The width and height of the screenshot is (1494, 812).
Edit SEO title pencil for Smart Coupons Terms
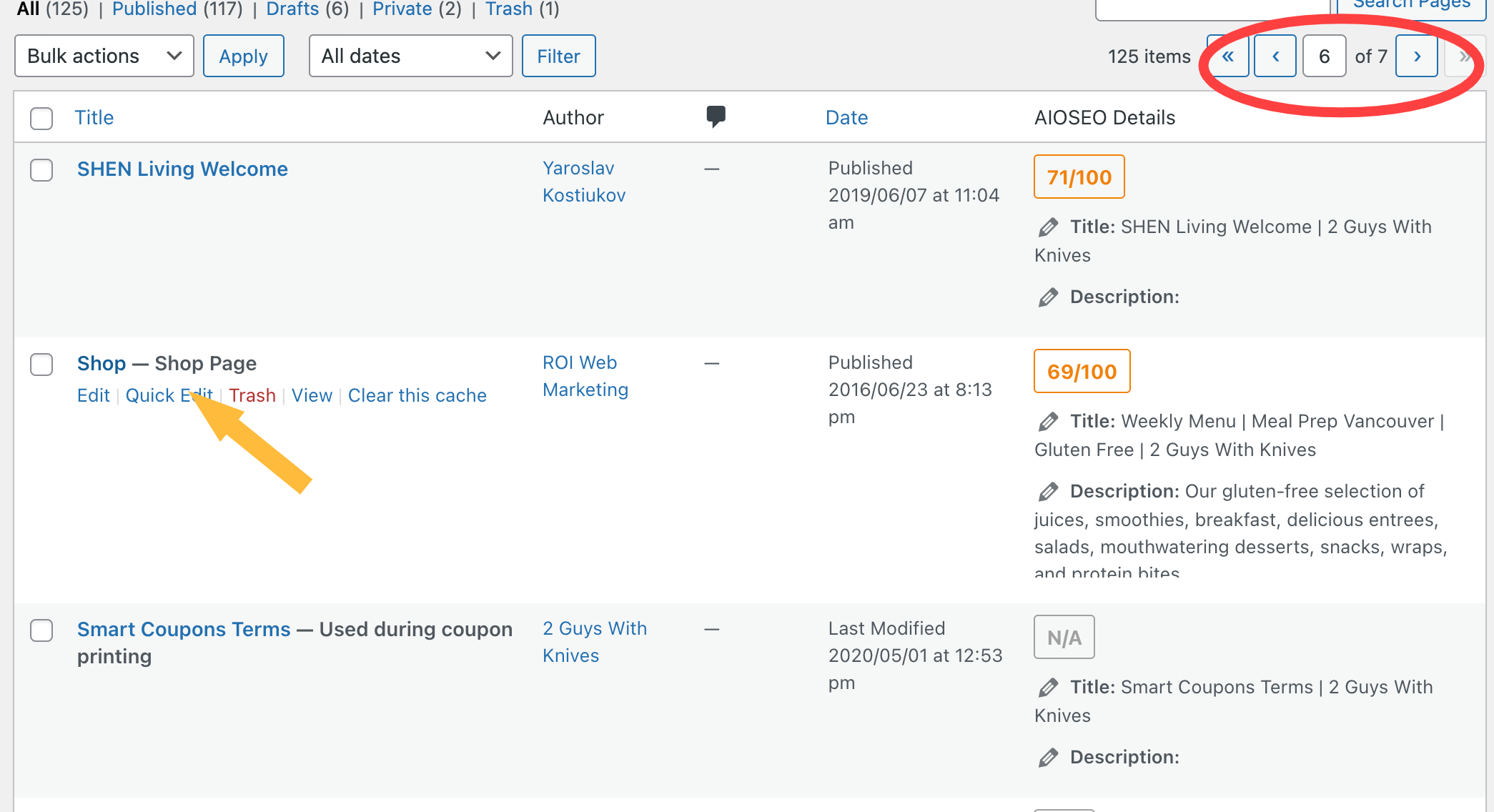point(1048,688)
